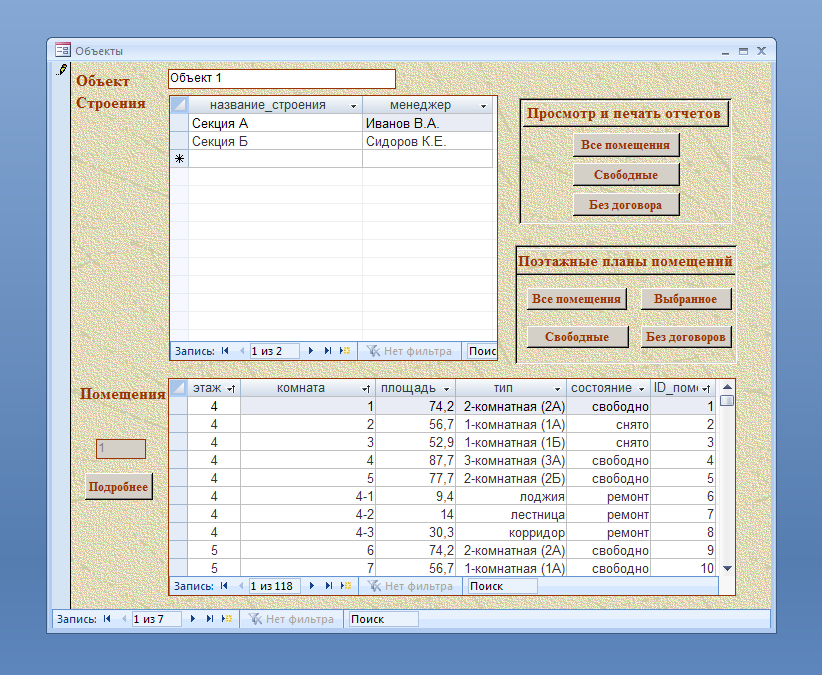Image resolution: width=822 pixels, height=675 pixels.
Task: Add new object record in bottom main navigation bar
Action: click(x=227, y=619)
